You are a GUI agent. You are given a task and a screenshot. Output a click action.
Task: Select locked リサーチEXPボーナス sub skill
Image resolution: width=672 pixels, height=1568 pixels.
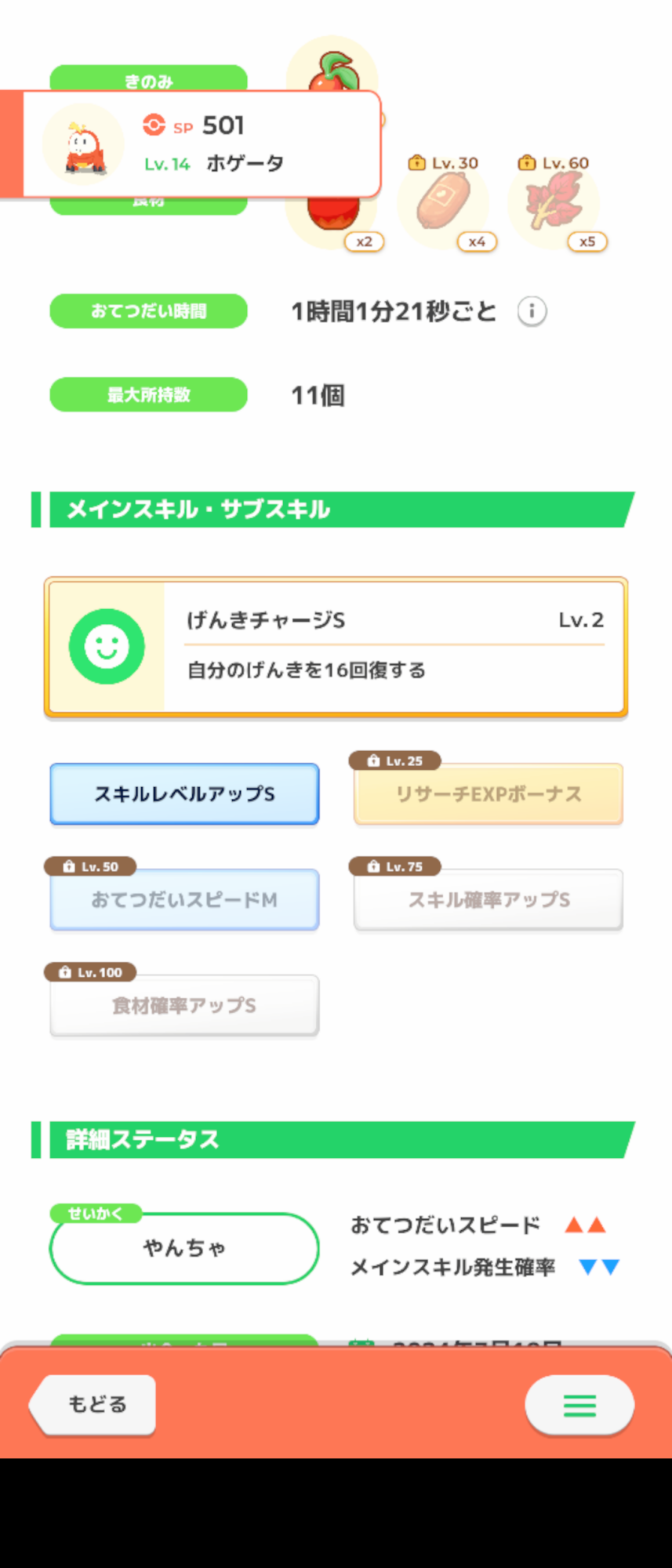click(489, 793)
